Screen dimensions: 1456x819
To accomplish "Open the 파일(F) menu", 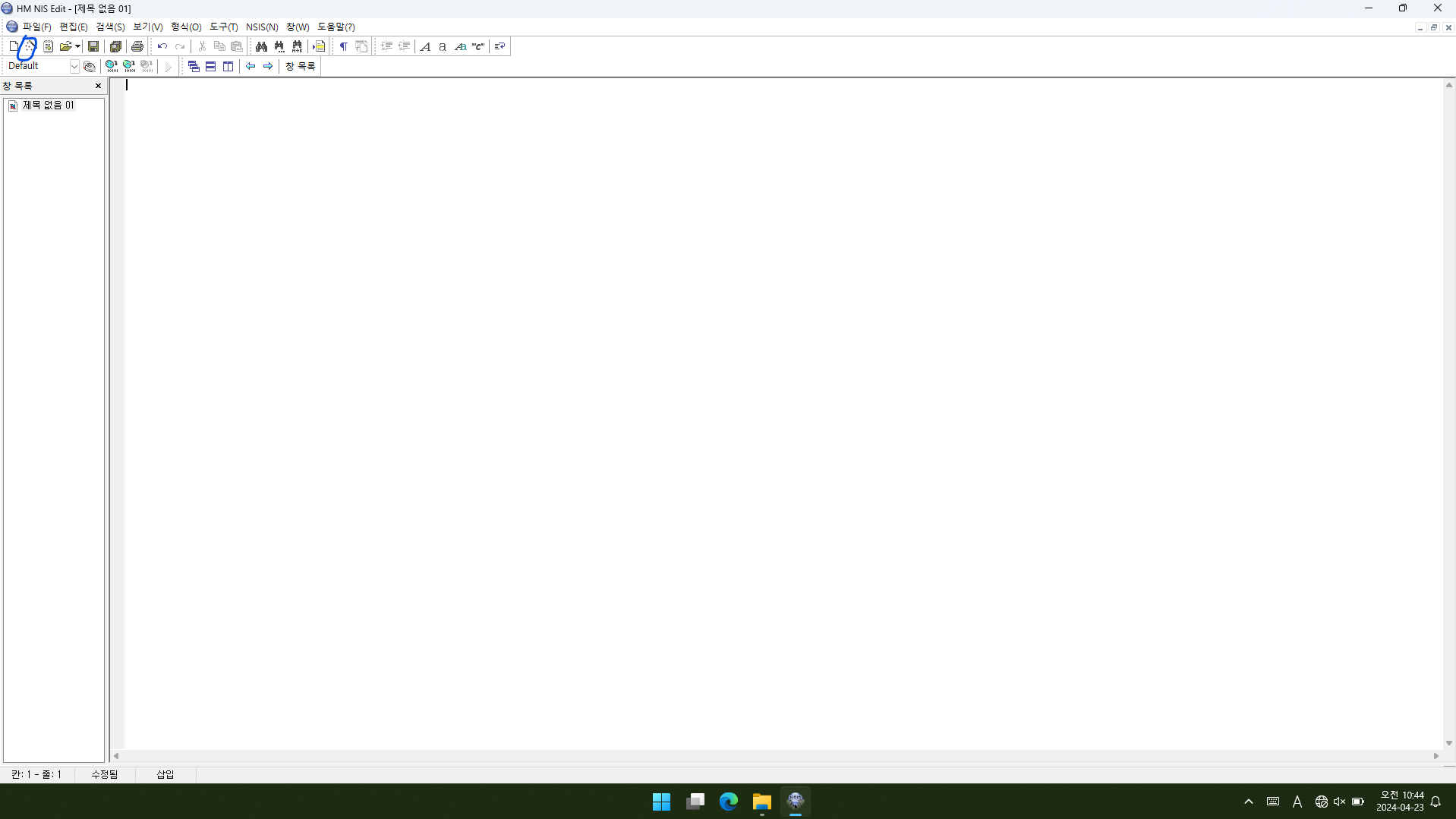I will (x=36, y=27).
